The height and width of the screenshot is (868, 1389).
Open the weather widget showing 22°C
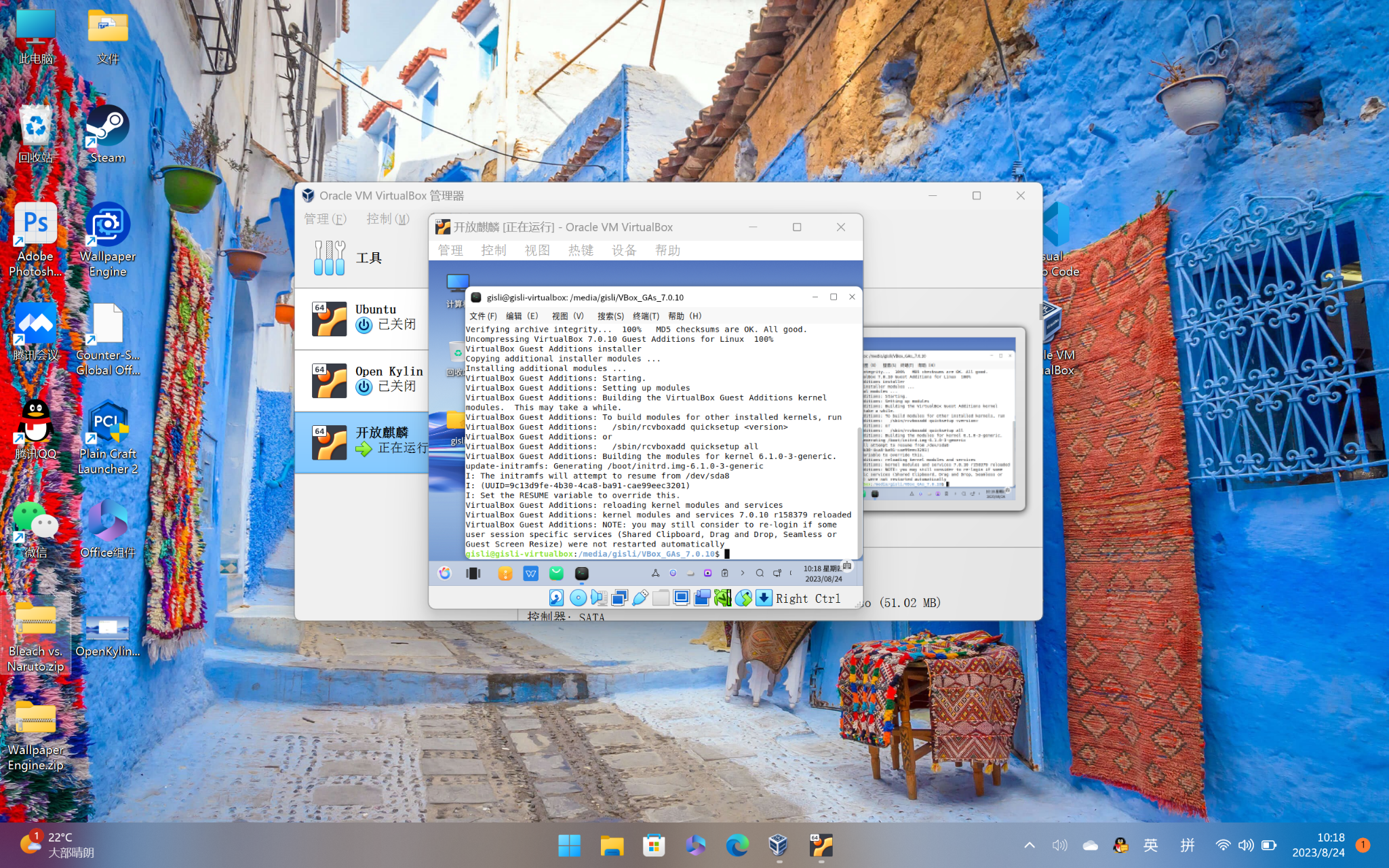[x=57, y=845]
